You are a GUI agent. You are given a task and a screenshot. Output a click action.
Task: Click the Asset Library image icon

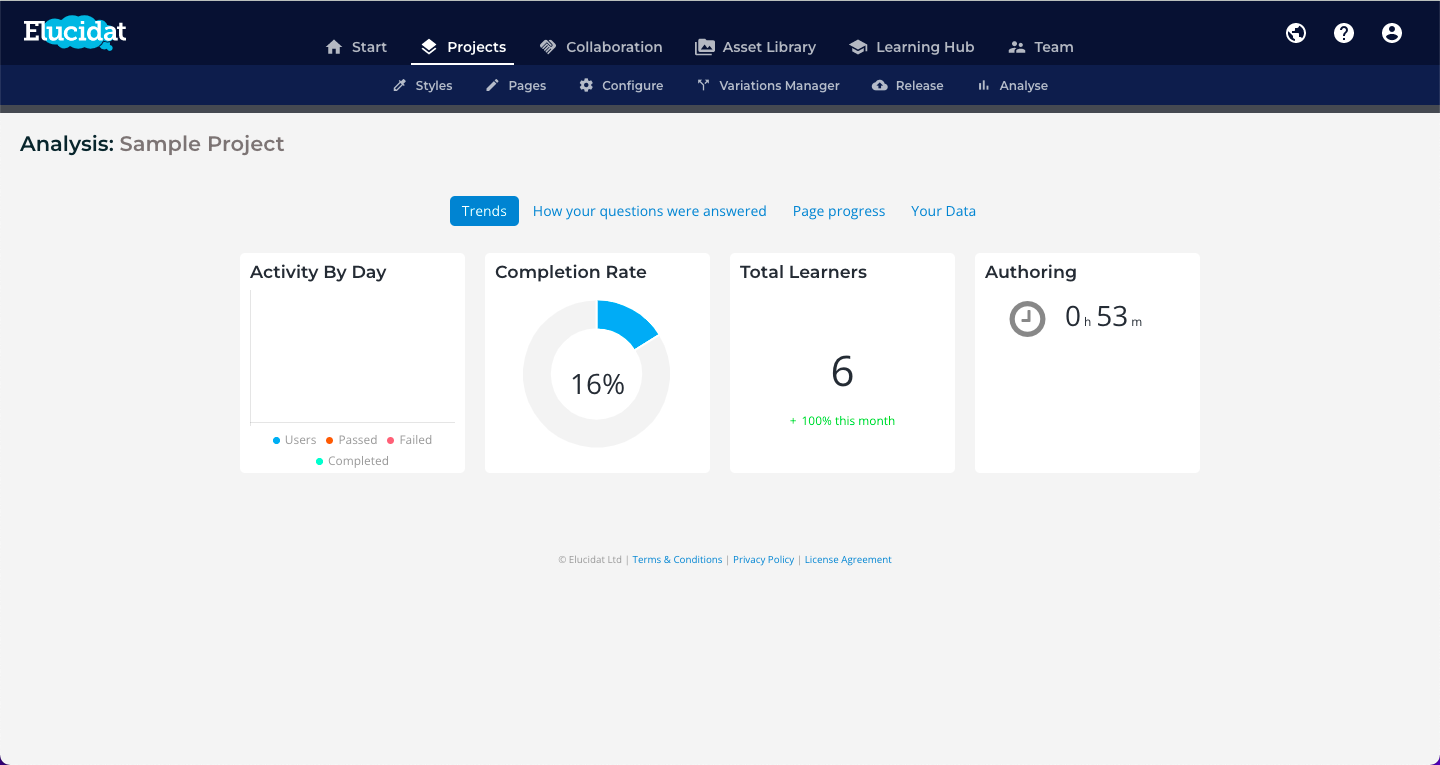coord(705,47)
